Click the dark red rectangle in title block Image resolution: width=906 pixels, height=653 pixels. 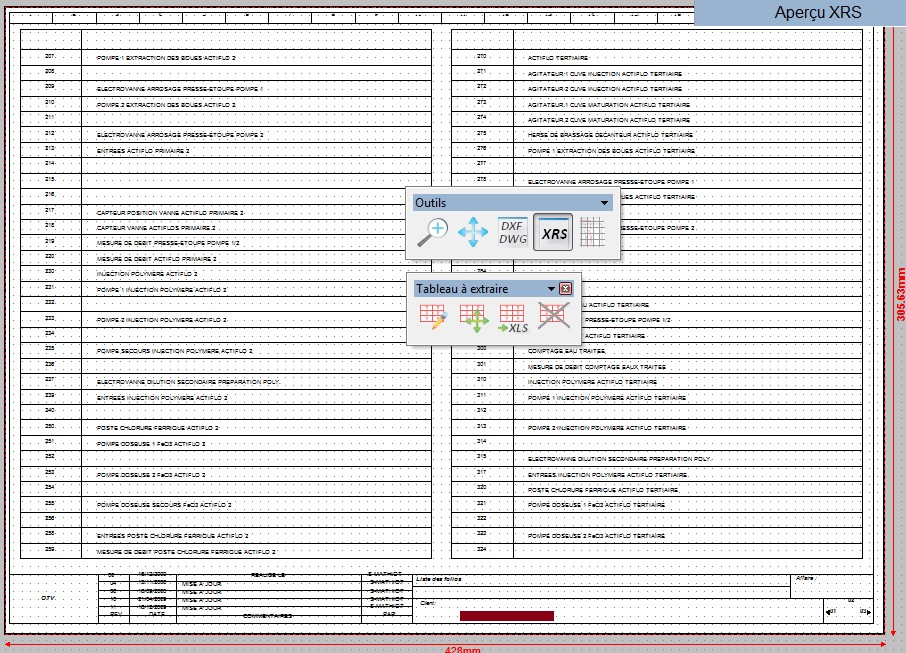point(506,616)
